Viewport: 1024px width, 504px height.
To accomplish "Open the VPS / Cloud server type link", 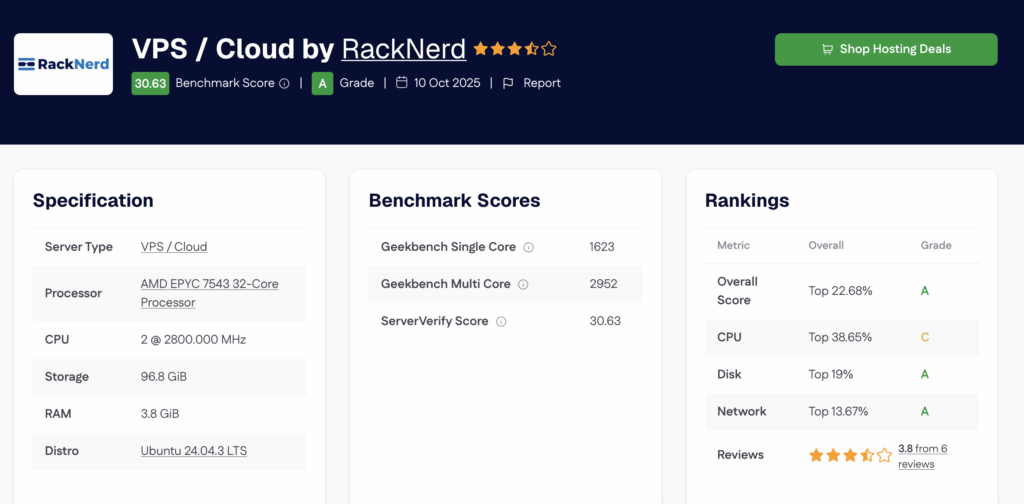I will 174,247.
